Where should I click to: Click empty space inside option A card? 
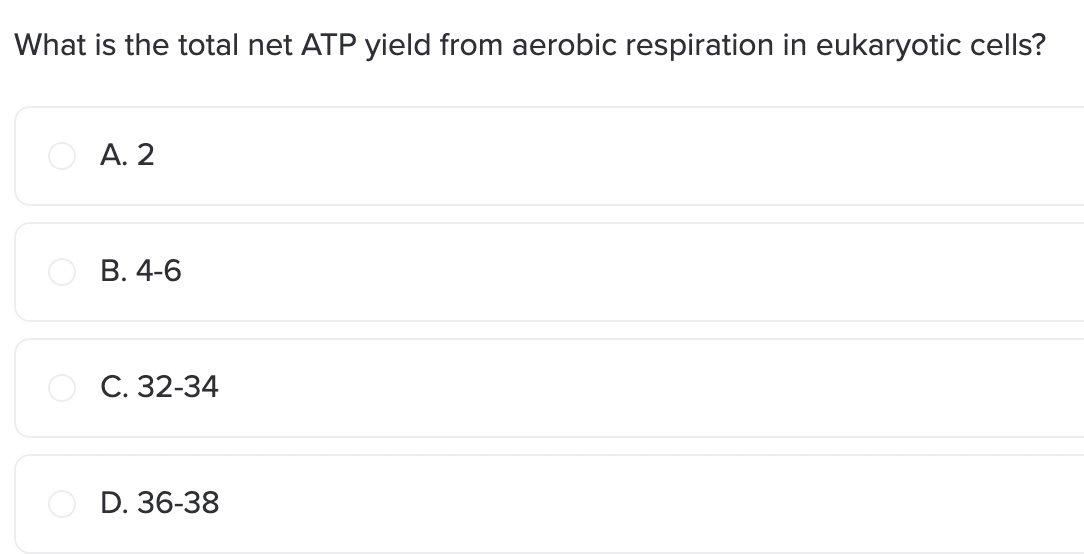[622, 156]
